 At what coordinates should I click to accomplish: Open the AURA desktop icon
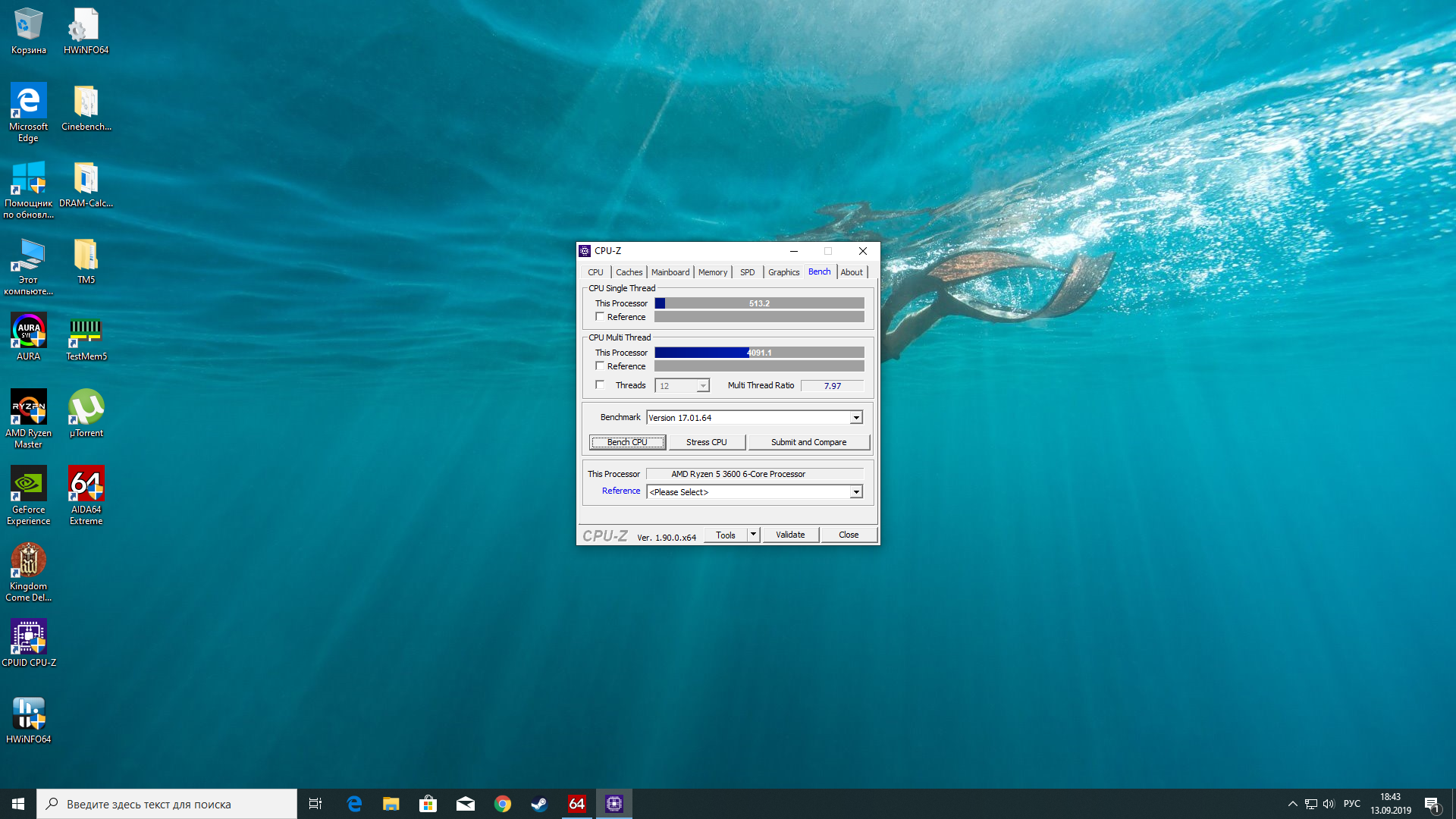[28, 331]
